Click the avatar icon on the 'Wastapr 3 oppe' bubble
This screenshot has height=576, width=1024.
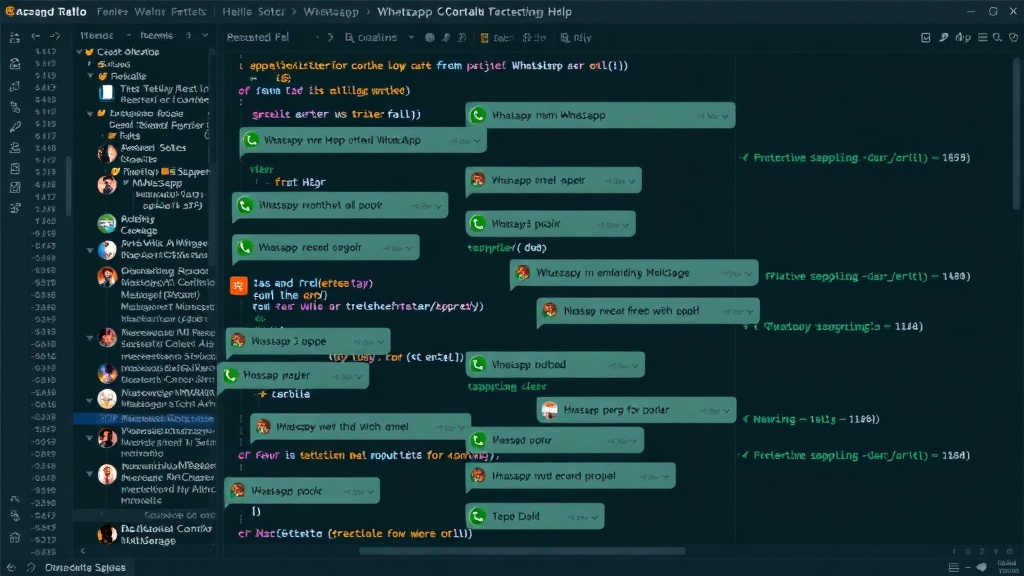pos(238,341)
